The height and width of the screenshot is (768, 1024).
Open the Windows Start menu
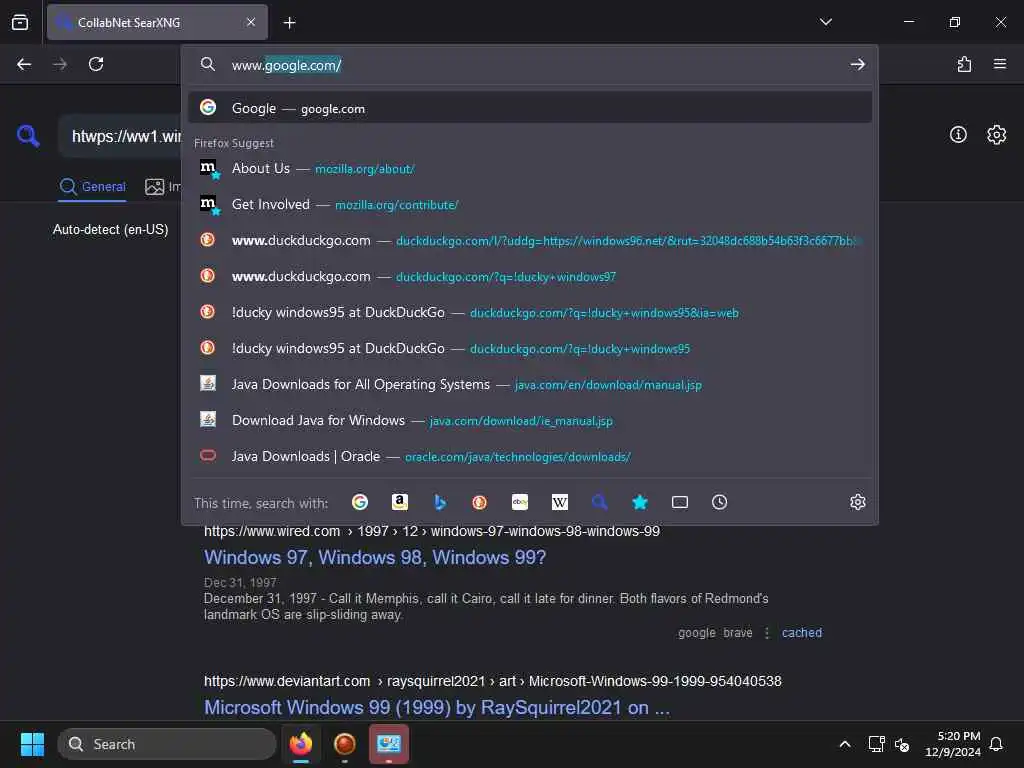[32, 744]
